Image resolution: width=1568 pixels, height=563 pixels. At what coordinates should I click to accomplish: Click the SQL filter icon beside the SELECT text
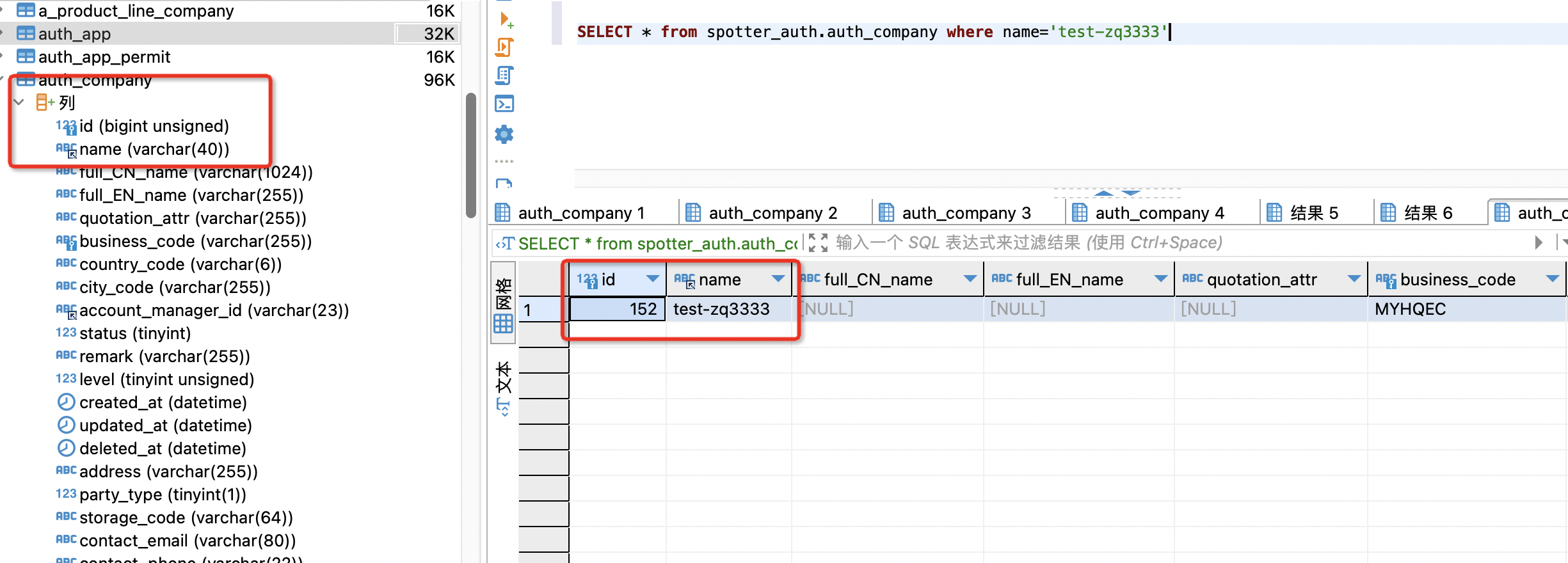[505, 244]
